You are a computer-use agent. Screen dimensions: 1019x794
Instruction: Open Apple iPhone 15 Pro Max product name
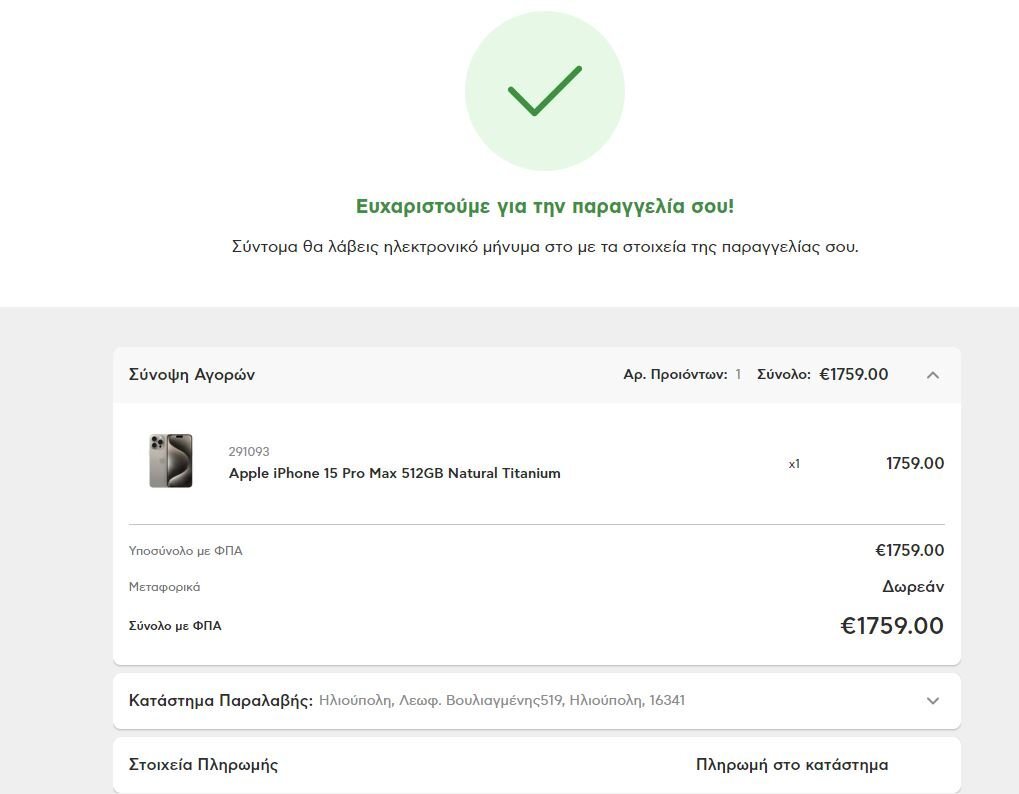(x=394, y=473)
